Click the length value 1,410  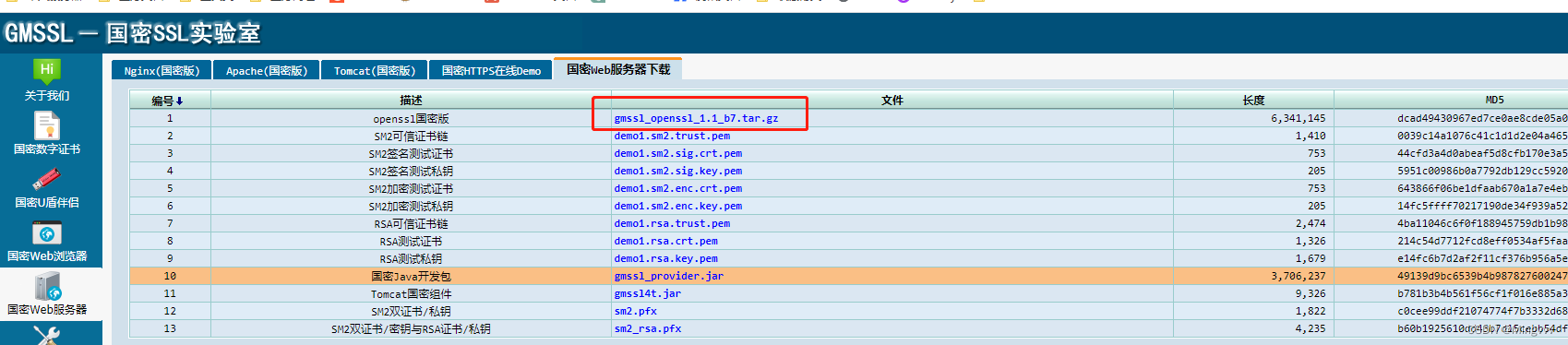1311,137
